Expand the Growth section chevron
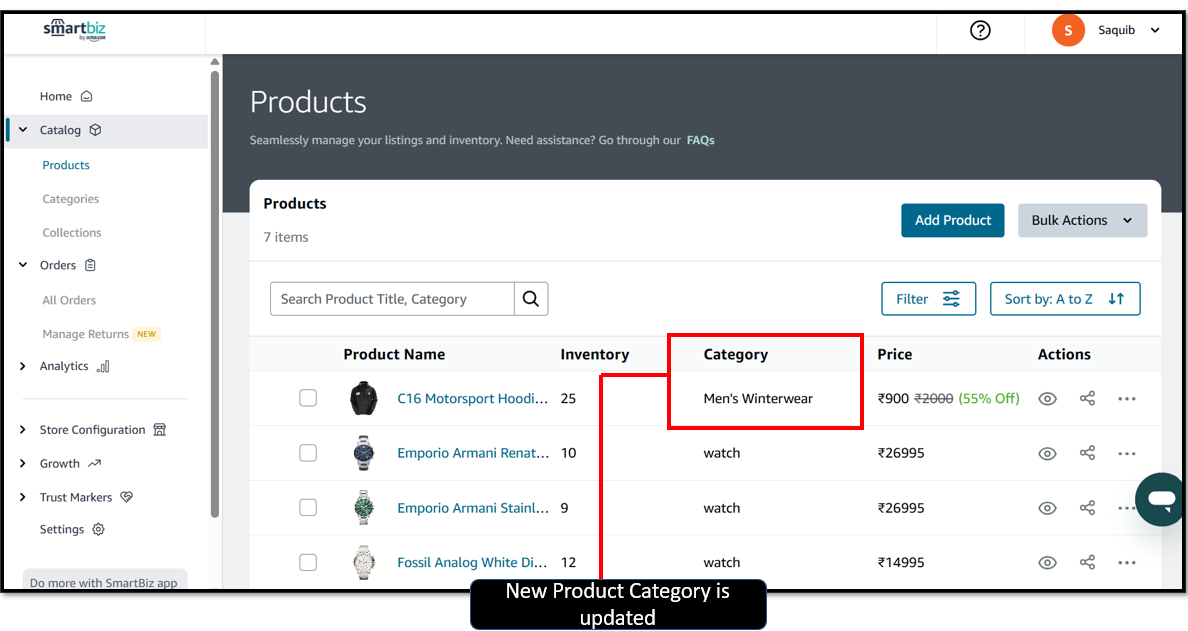The width and height of the screenshot is (1188, 631). pos(23,463)
